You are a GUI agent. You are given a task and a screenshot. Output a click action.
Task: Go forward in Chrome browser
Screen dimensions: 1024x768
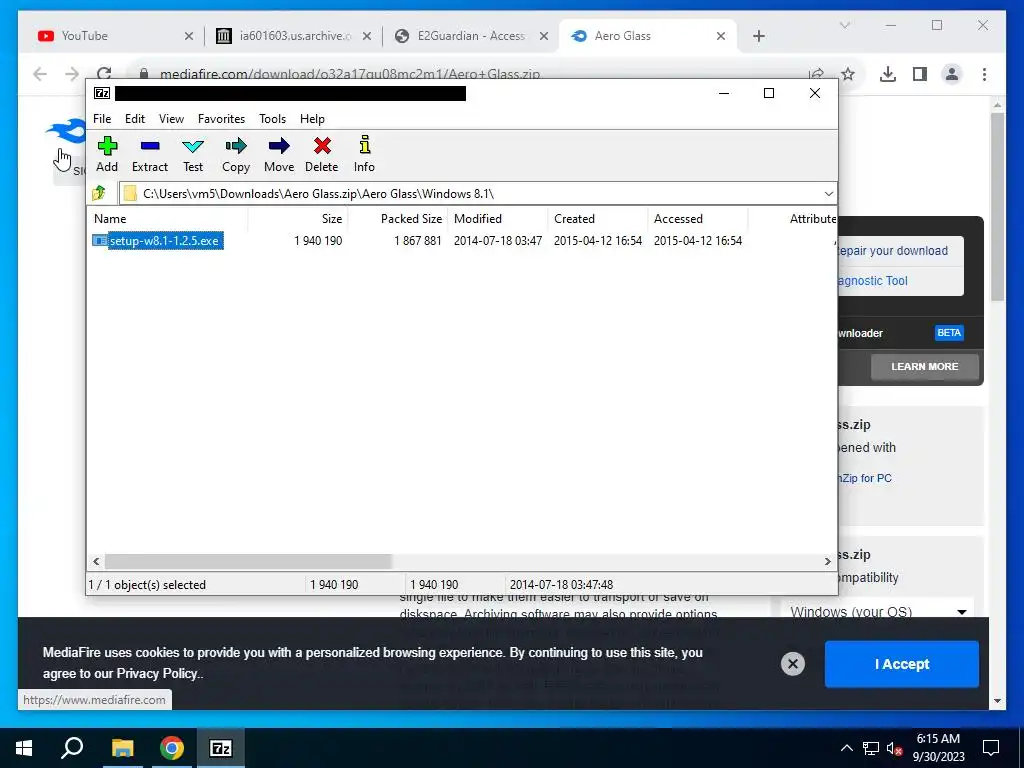point(72,74)
